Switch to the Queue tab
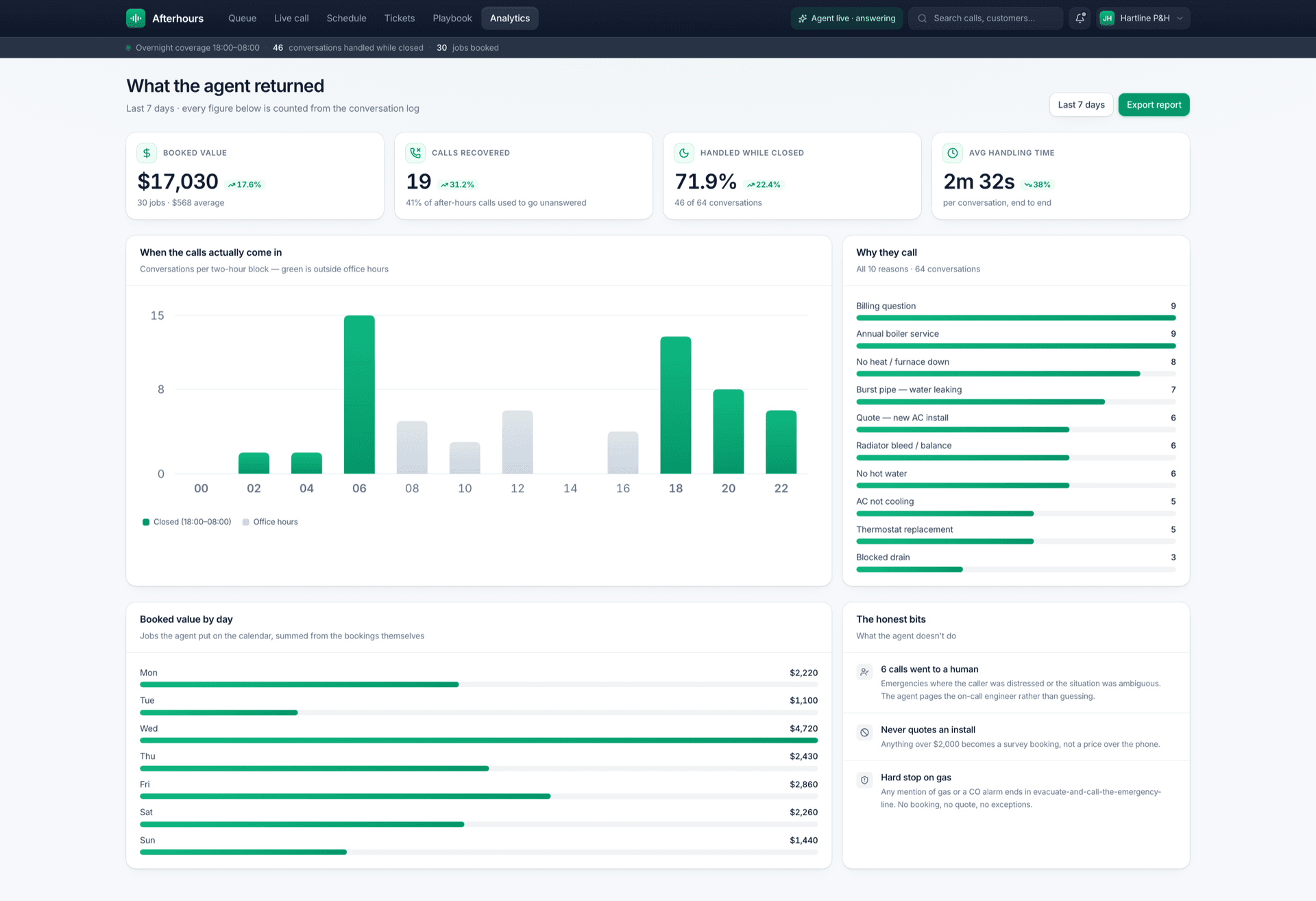 pyautogui.click(x=242, y=19)
